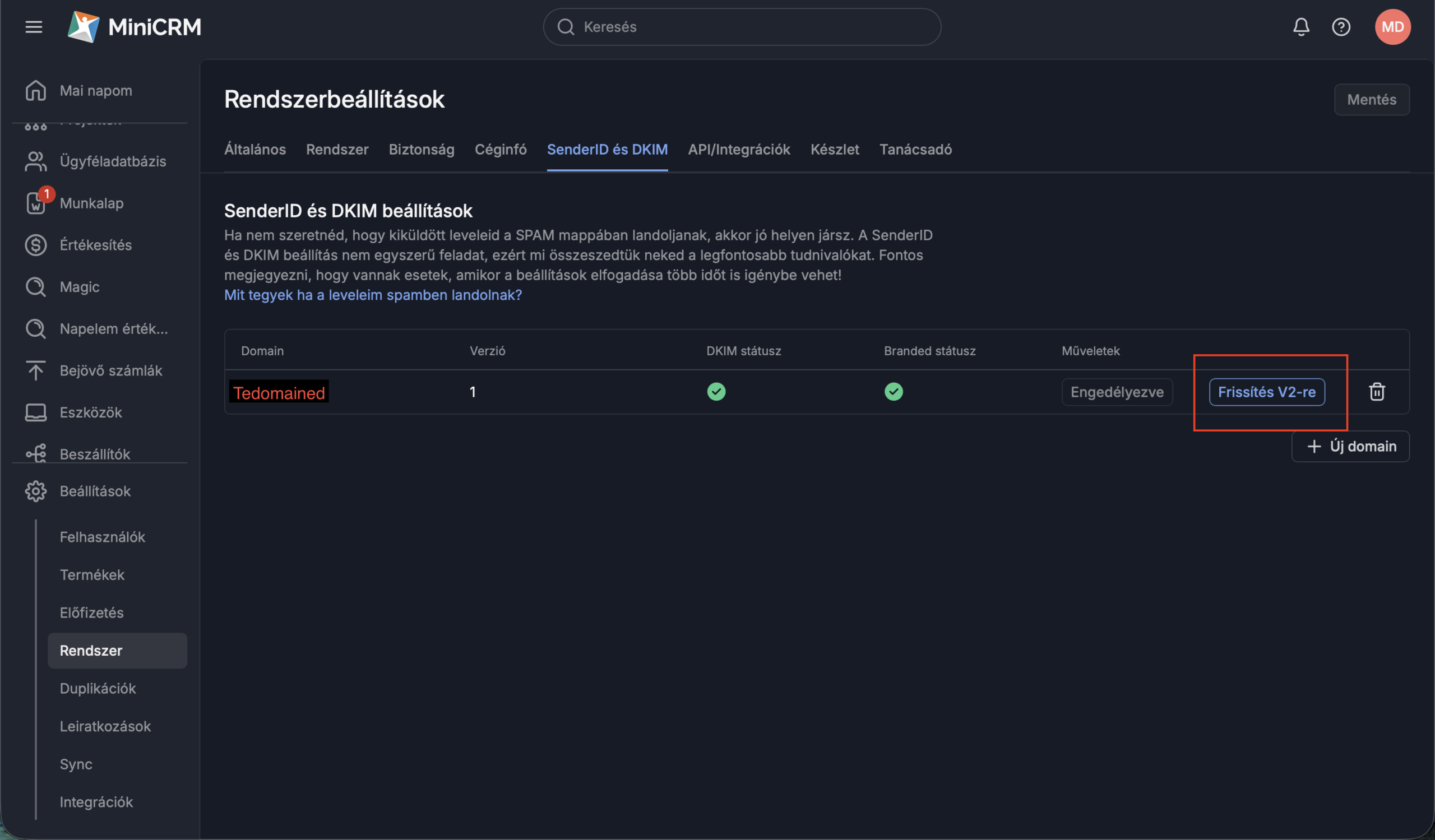Delete domain with the trash icon
Image resolution: width=1435 pixels, height=840 pixels.
pyautogui.click(x=1376, y=392)
